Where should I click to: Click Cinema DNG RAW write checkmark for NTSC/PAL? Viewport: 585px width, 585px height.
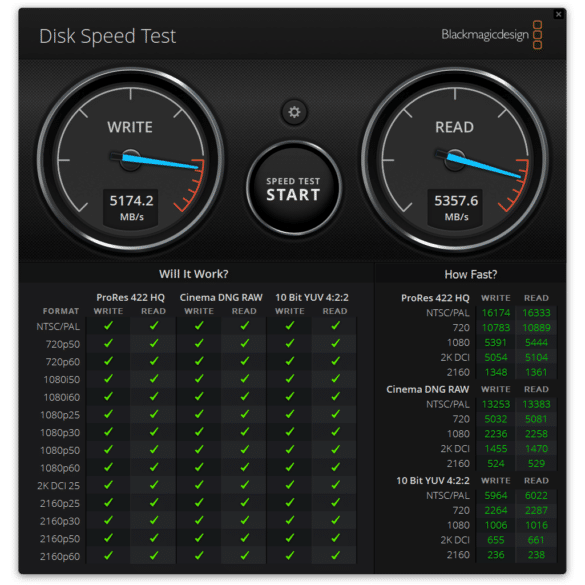point(199,326)
